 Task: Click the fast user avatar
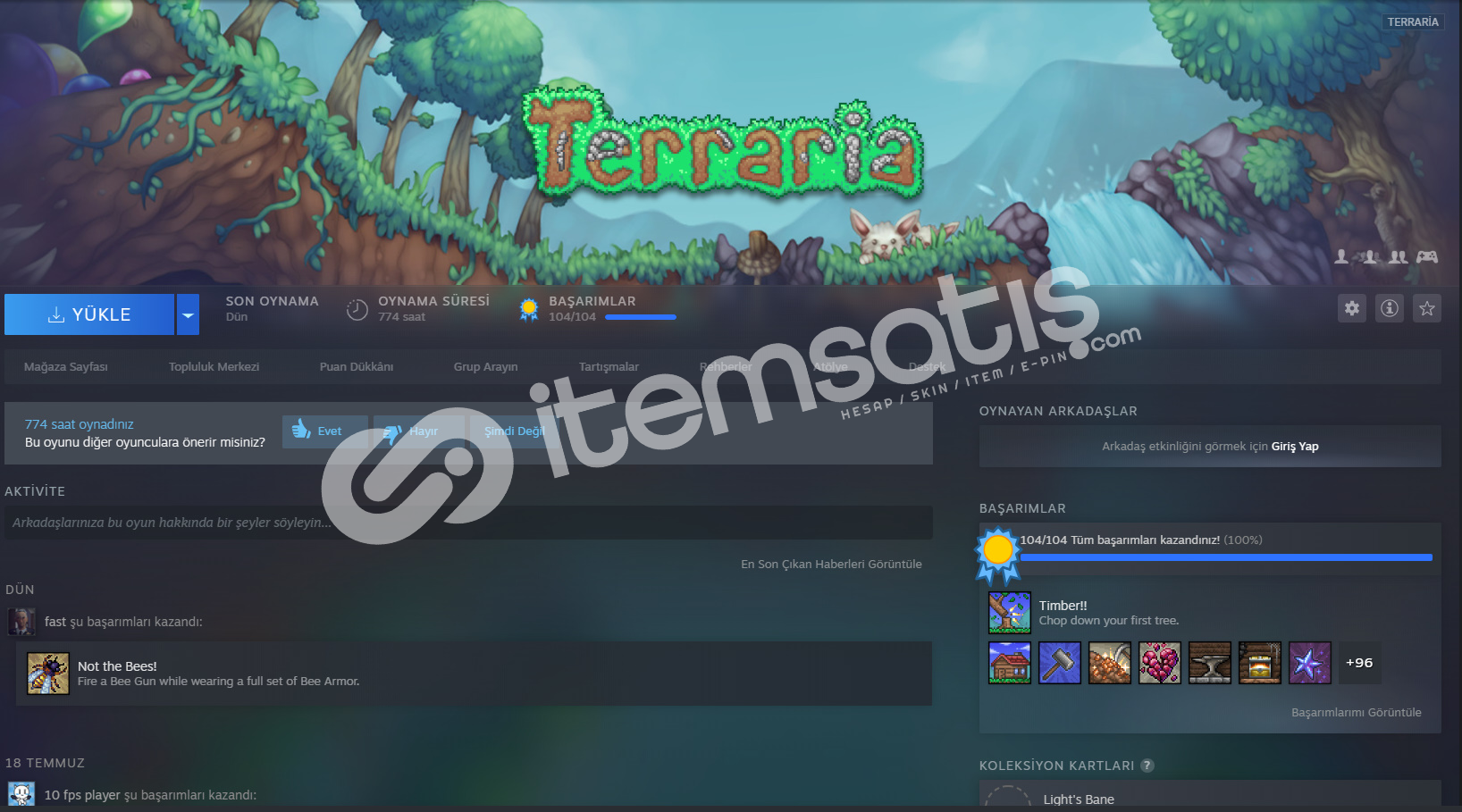pos(21,622)
